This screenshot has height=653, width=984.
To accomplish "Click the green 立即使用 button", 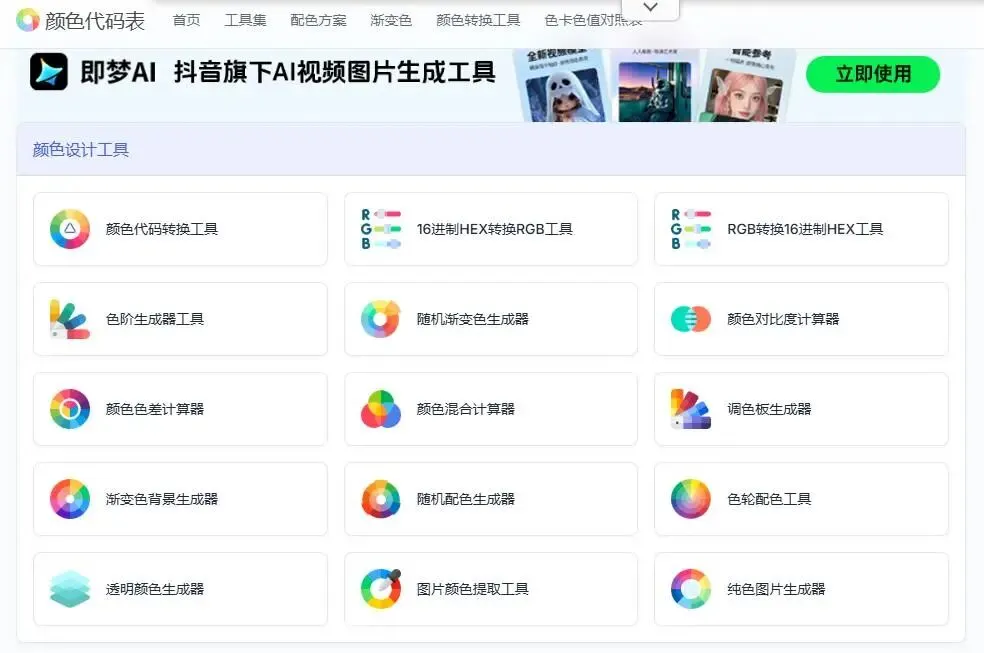I will (x=872, y=74).
